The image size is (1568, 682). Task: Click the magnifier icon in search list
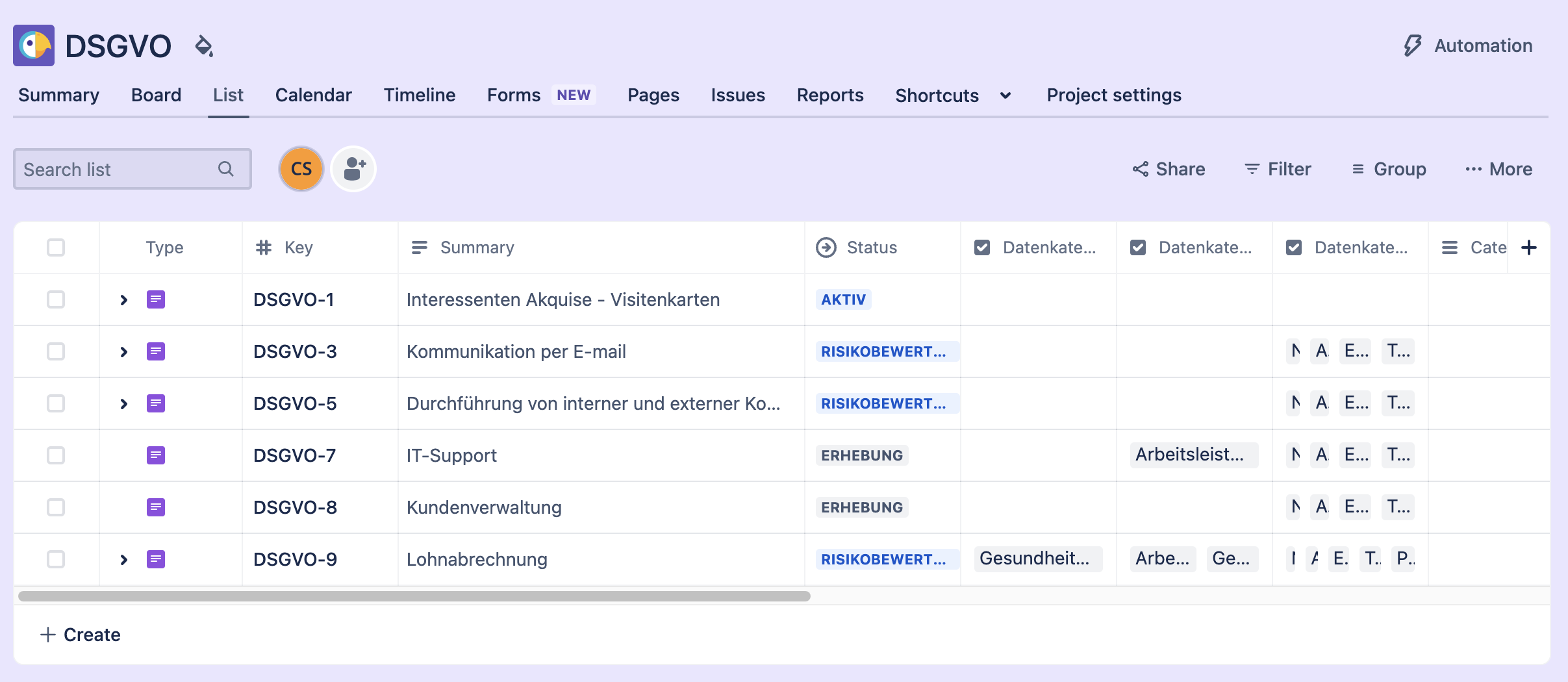click(225, 169)
